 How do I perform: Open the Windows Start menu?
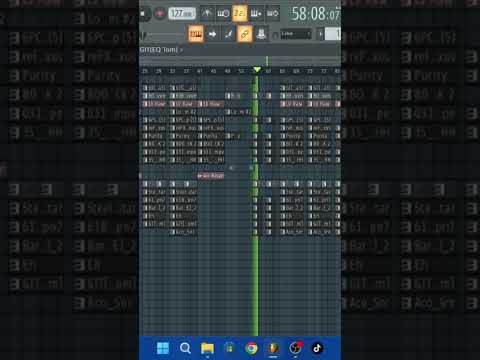[x=163, y=348]
